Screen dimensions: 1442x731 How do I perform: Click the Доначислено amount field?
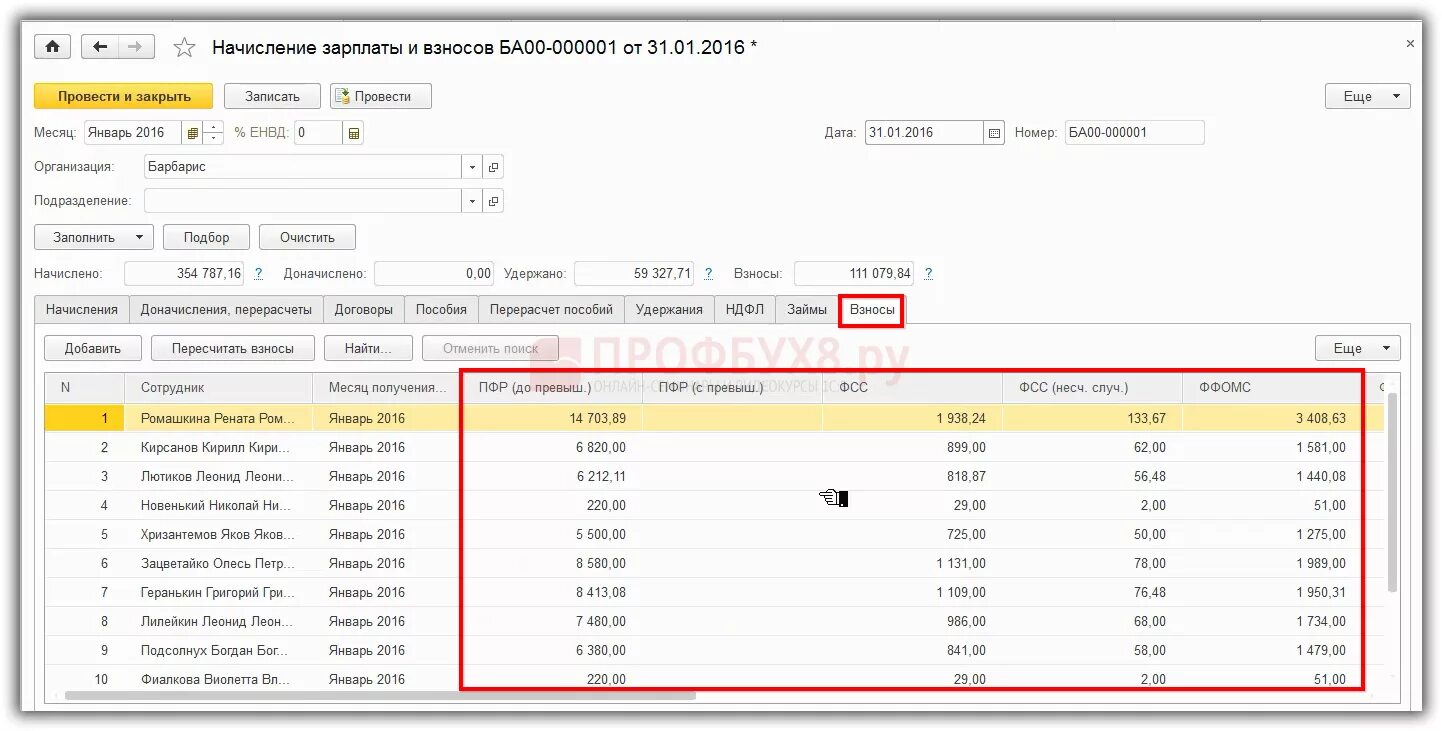click(434, 274)
